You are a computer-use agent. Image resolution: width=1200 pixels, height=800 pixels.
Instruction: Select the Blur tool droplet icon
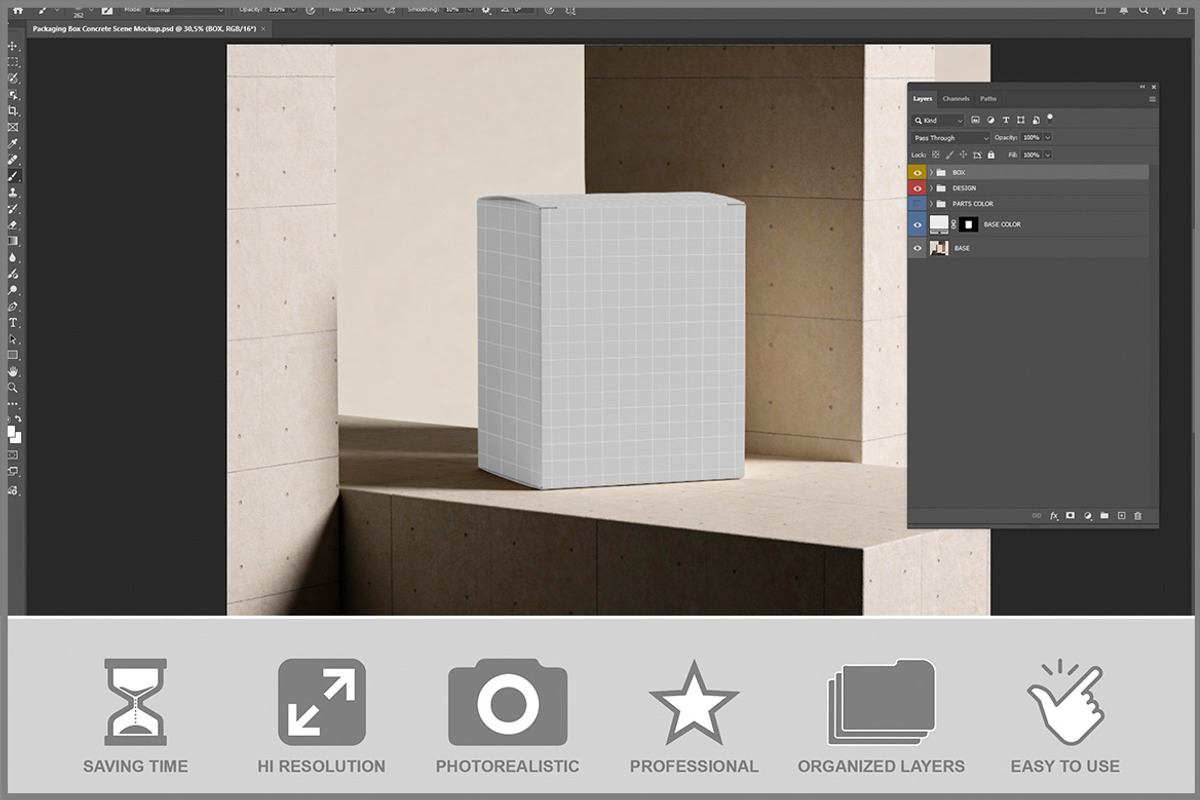13,257
